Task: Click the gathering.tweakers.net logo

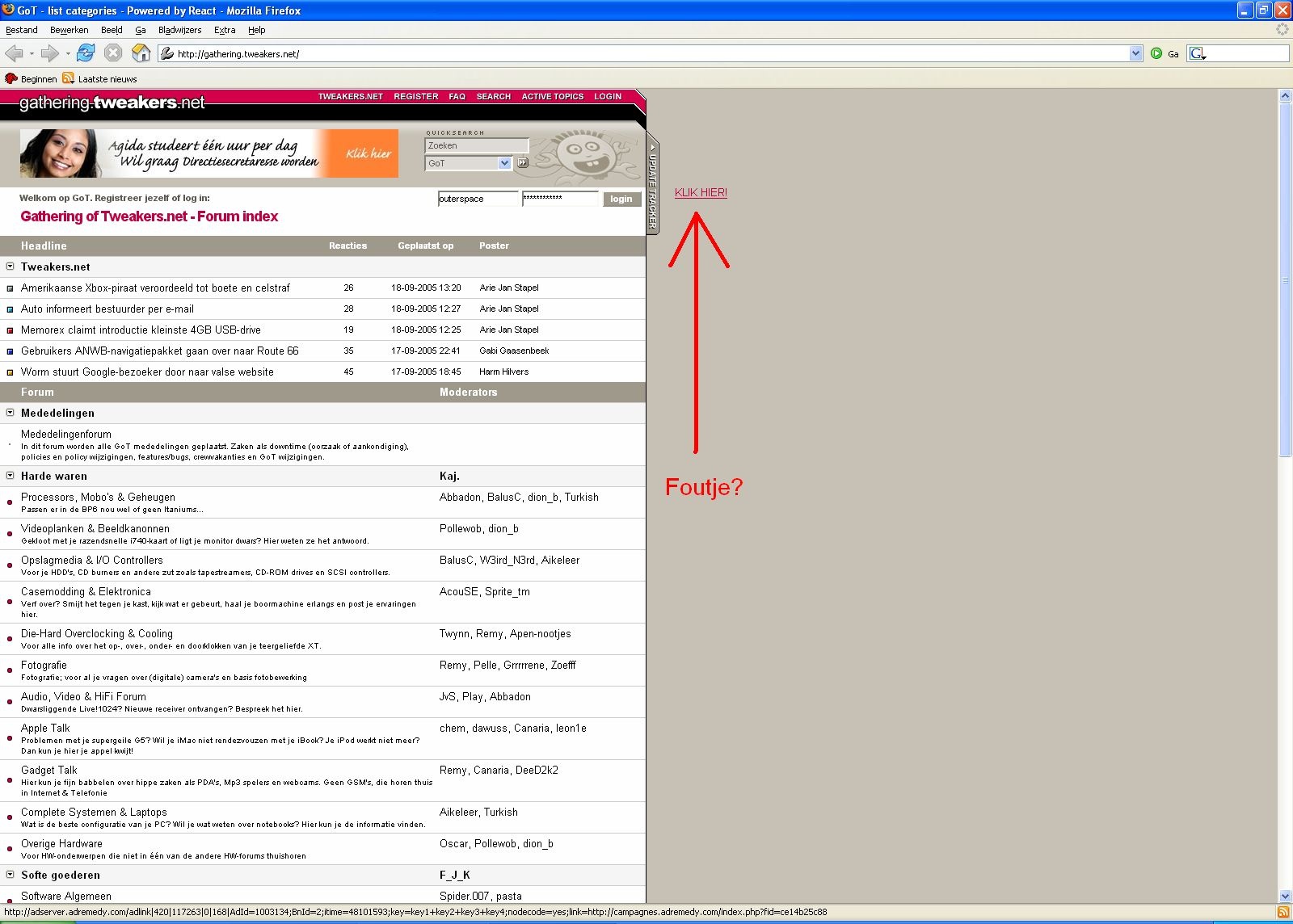Action: tap(112, 103)
